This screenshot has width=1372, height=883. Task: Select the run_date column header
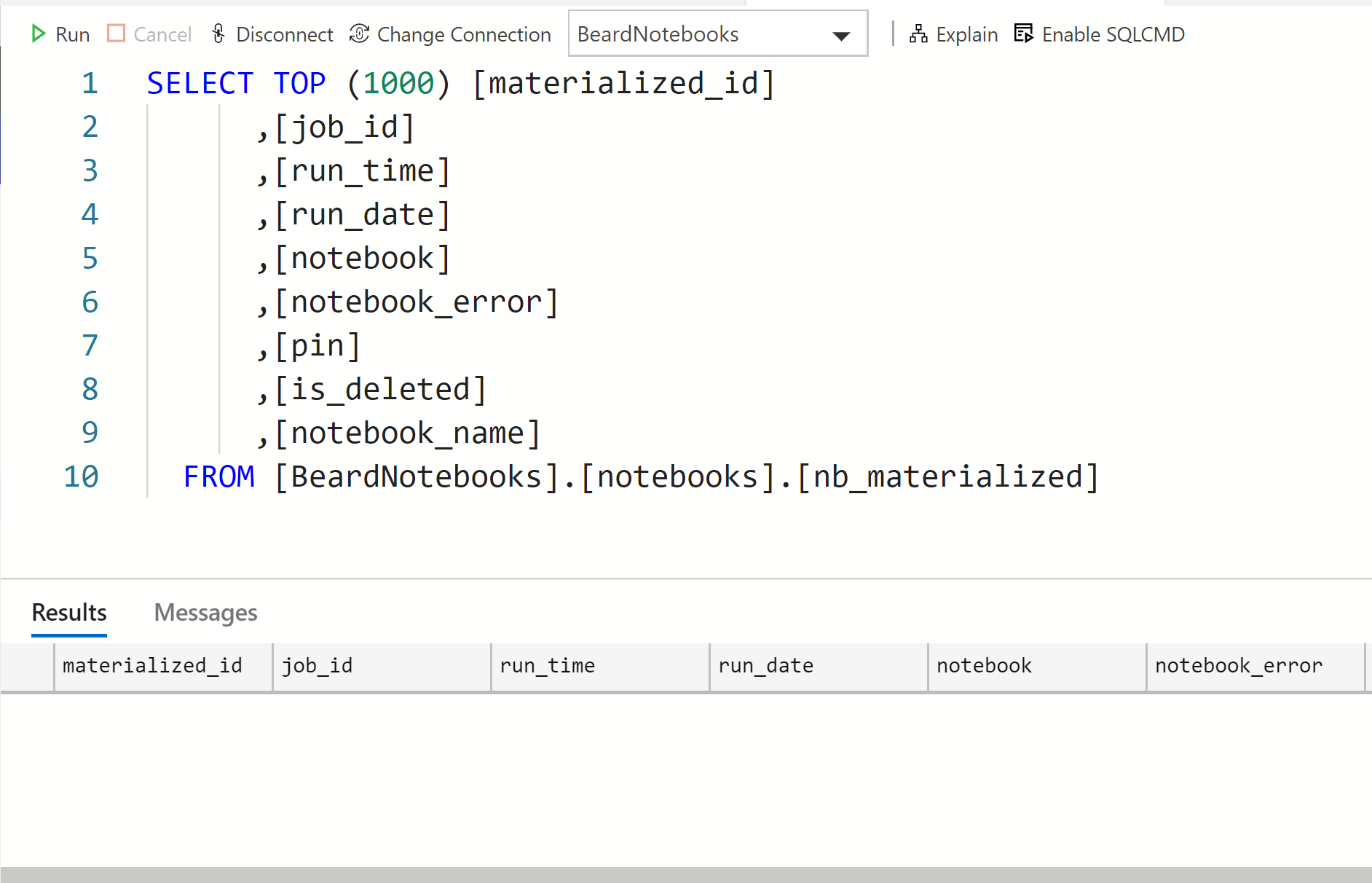tap(766, 666)
